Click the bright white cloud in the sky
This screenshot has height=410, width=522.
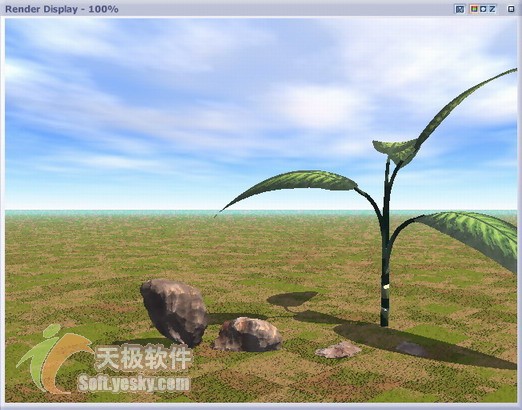point(320,103)
